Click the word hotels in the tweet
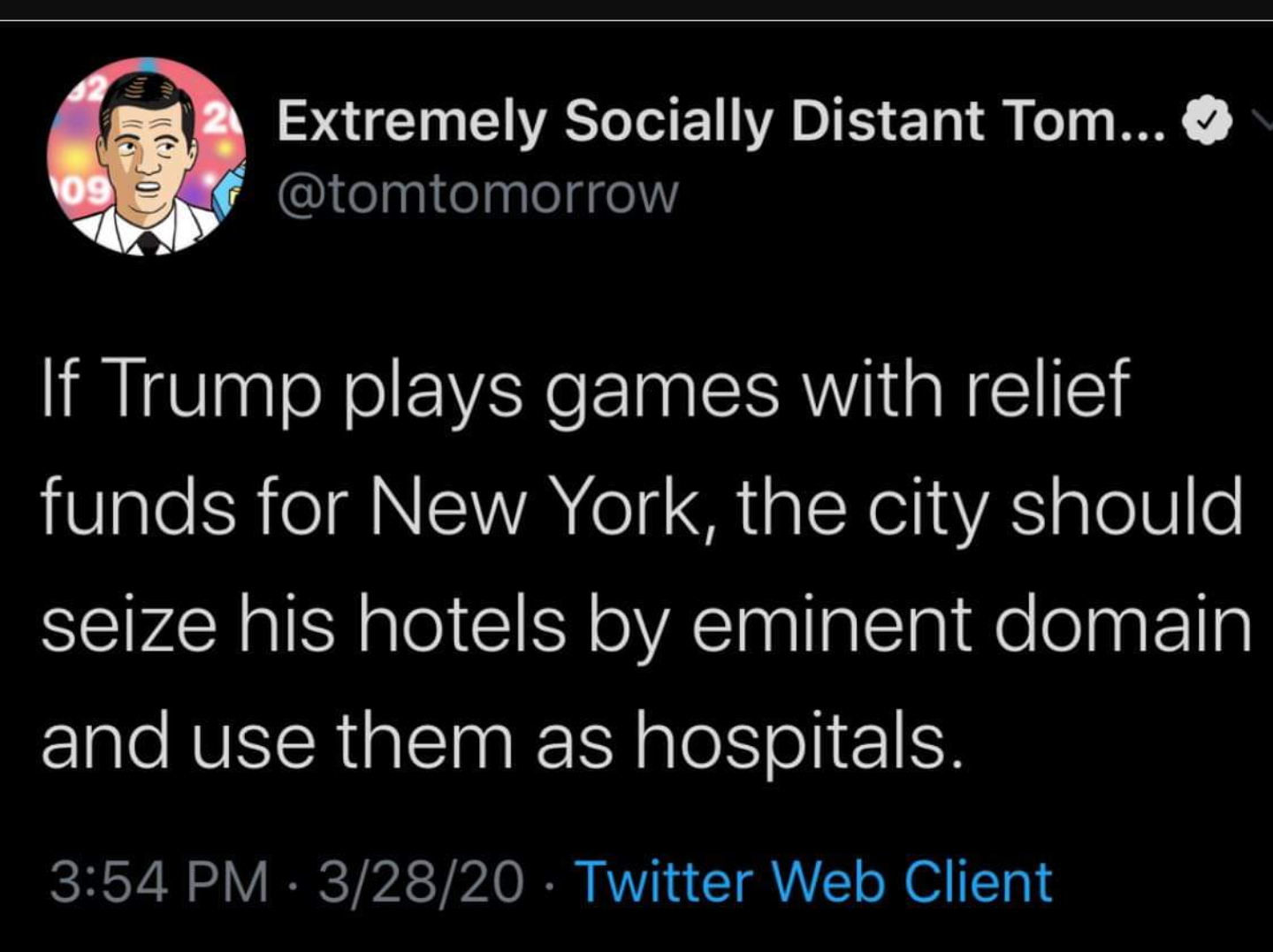The width and height of the screenshot is (1273, 952). tap(461, 625)
